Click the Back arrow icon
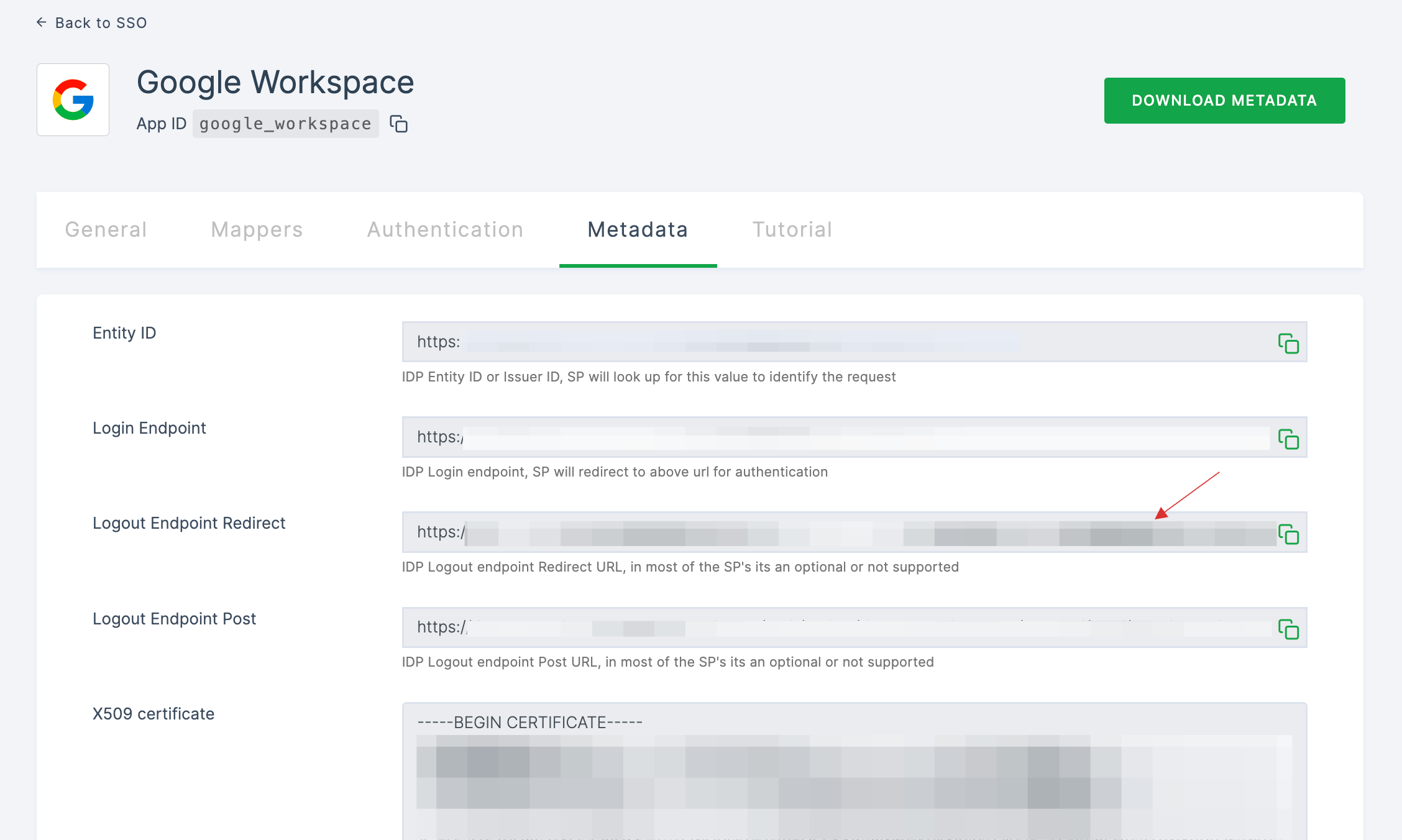This screenshot has width=1402, height=840. (41, 22)
